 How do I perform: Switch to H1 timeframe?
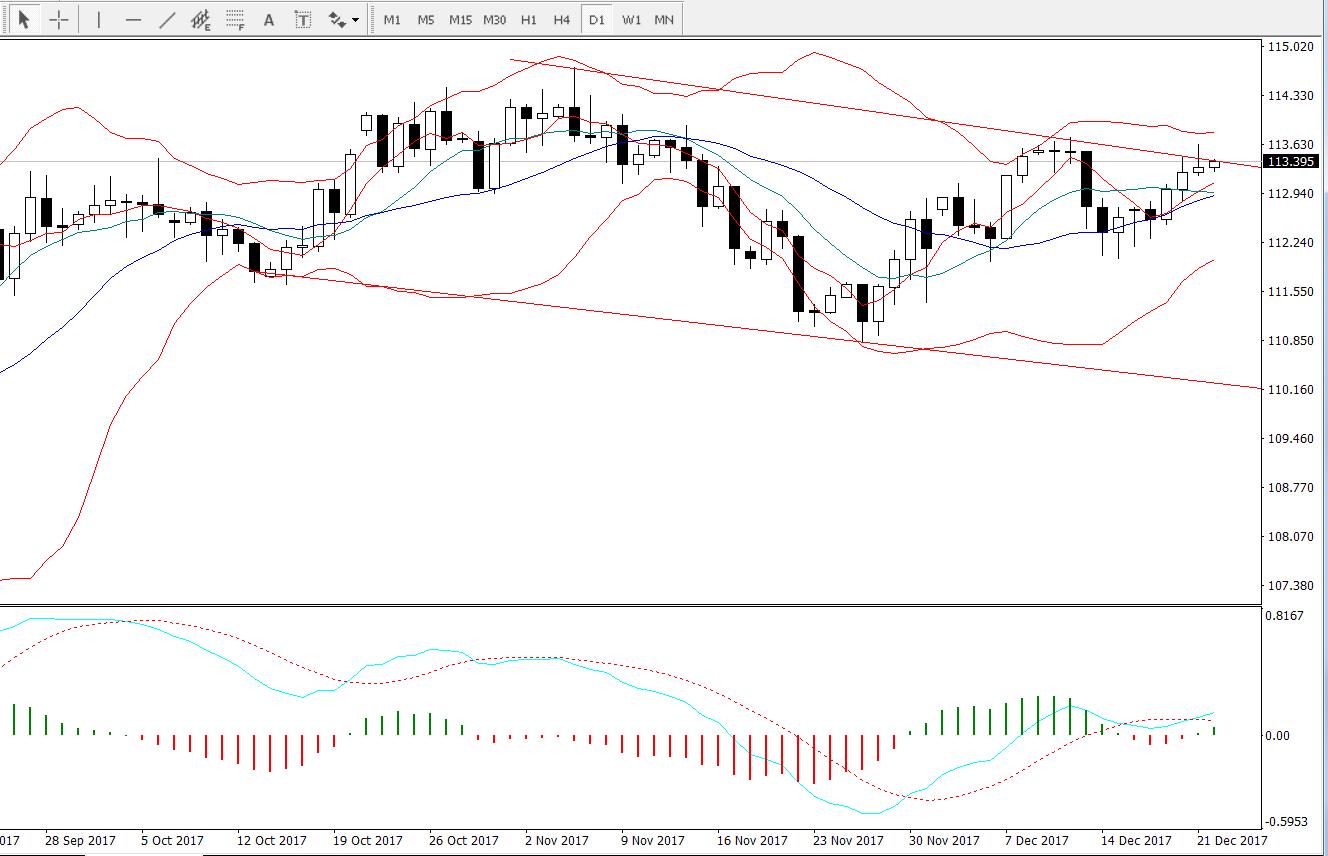point(528,19)
